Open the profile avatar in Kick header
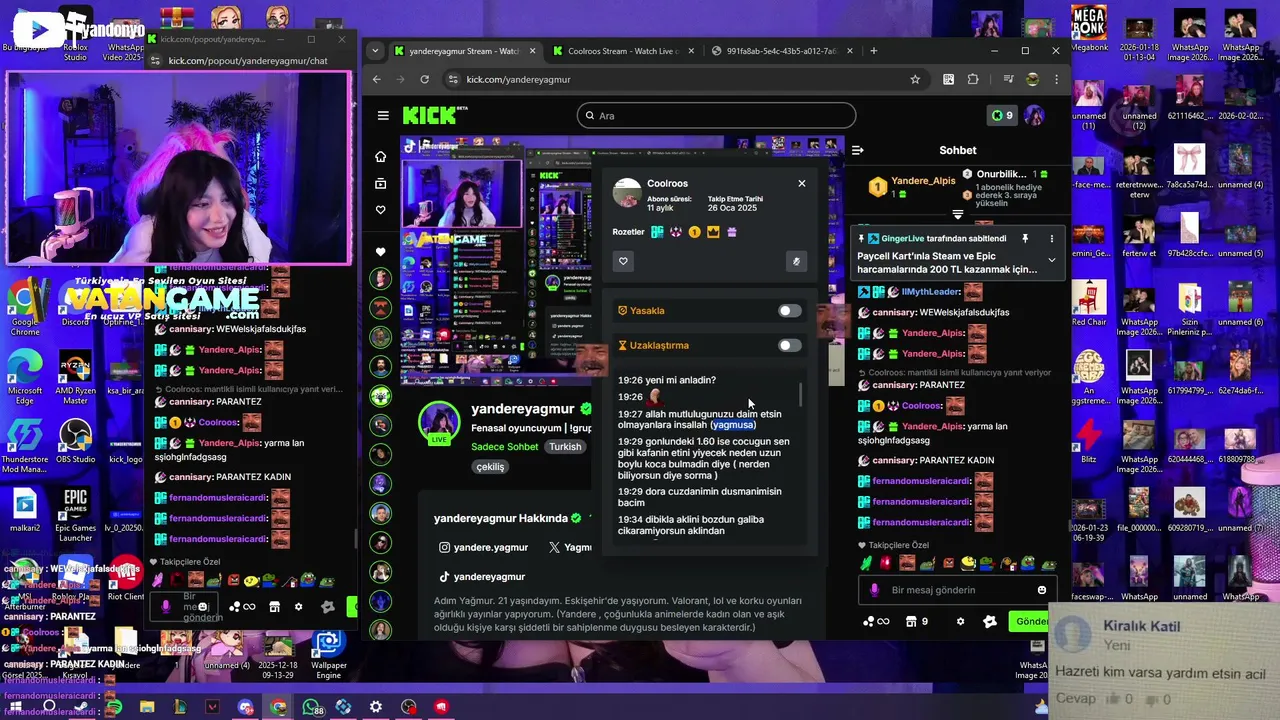This screenshot has width=1280, height=720. (1034, 115)
